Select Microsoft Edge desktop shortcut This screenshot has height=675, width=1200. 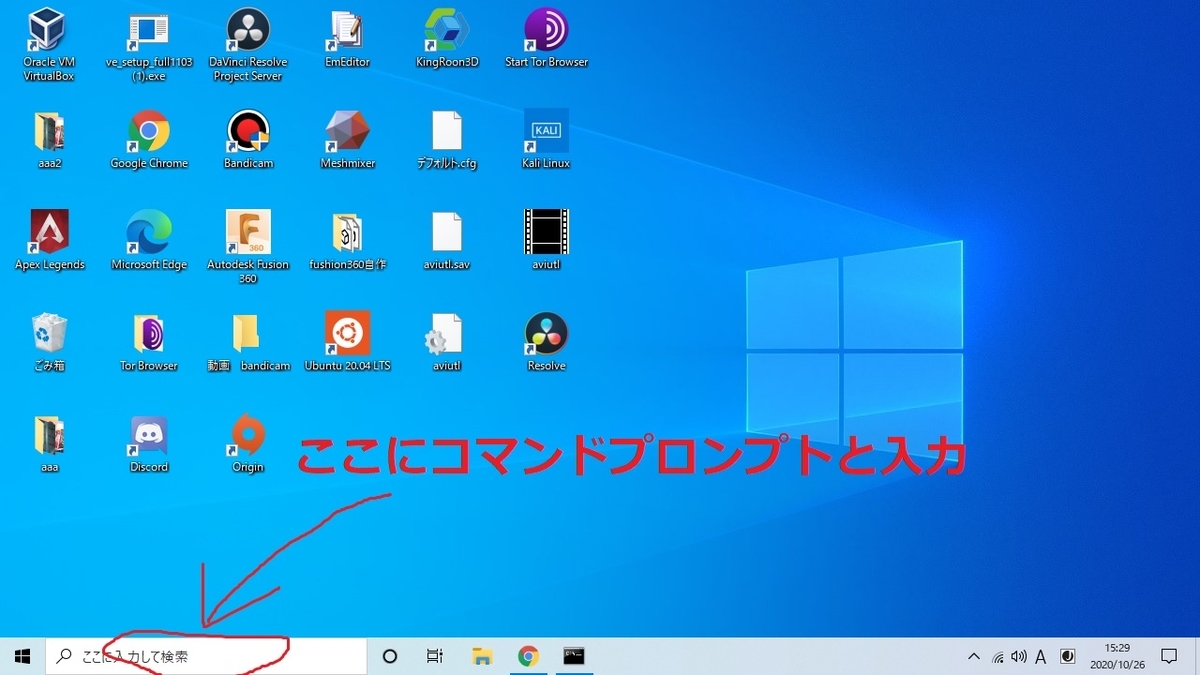click(149, 242)
